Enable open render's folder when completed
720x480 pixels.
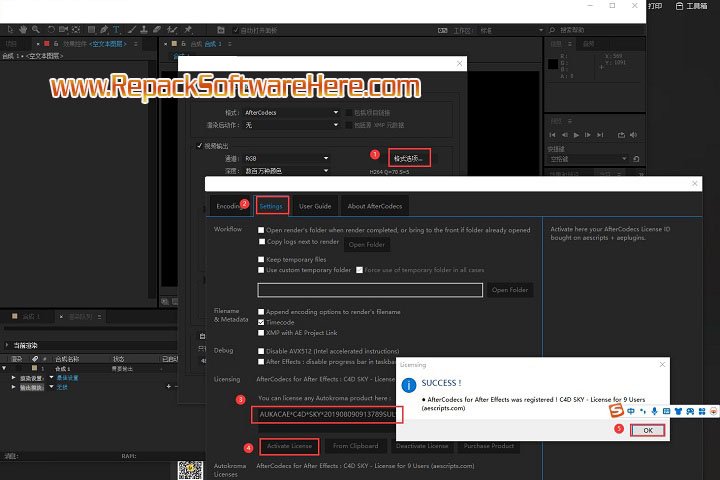tap(261, 230)
